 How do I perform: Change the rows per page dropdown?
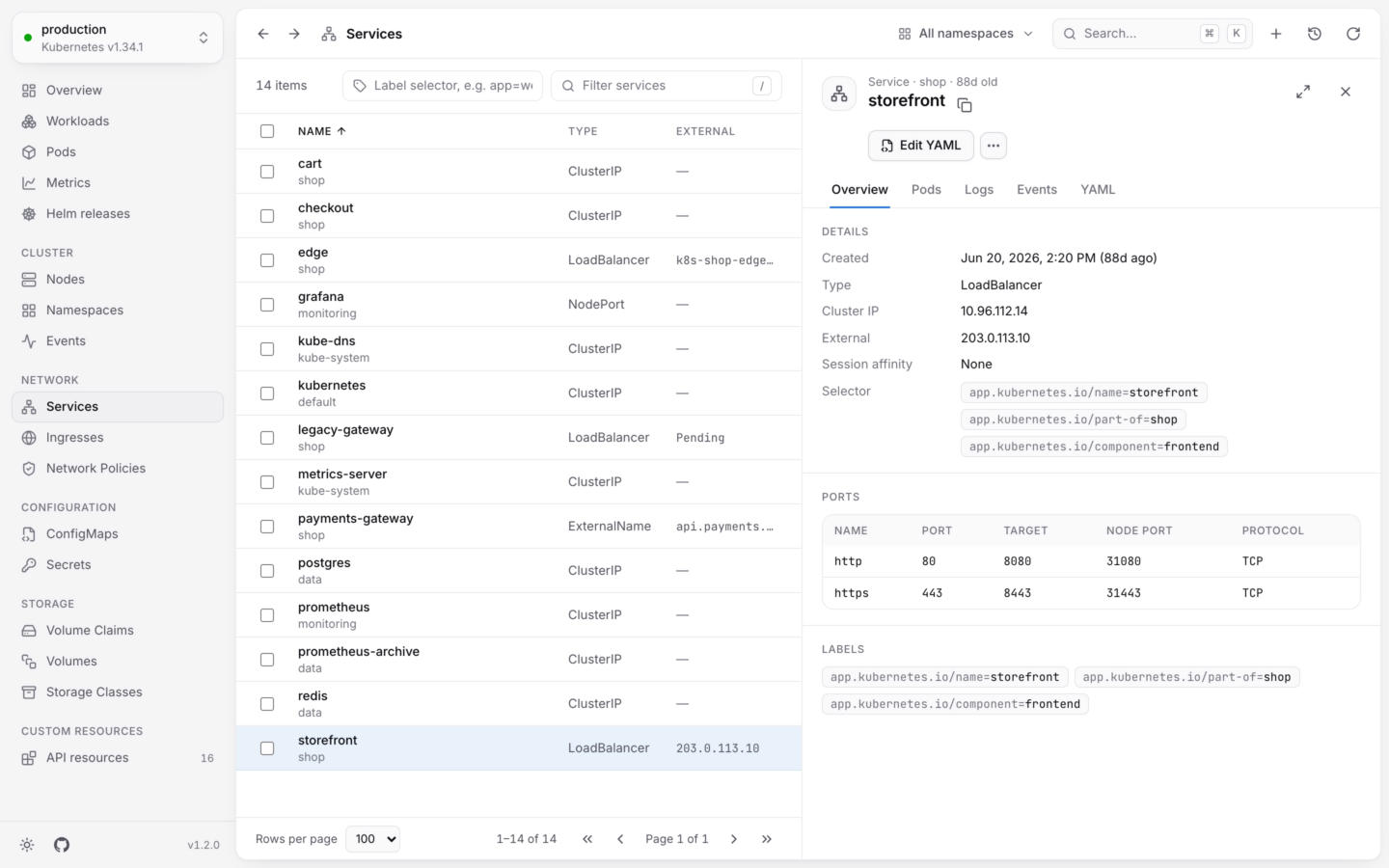pos(372,839)
